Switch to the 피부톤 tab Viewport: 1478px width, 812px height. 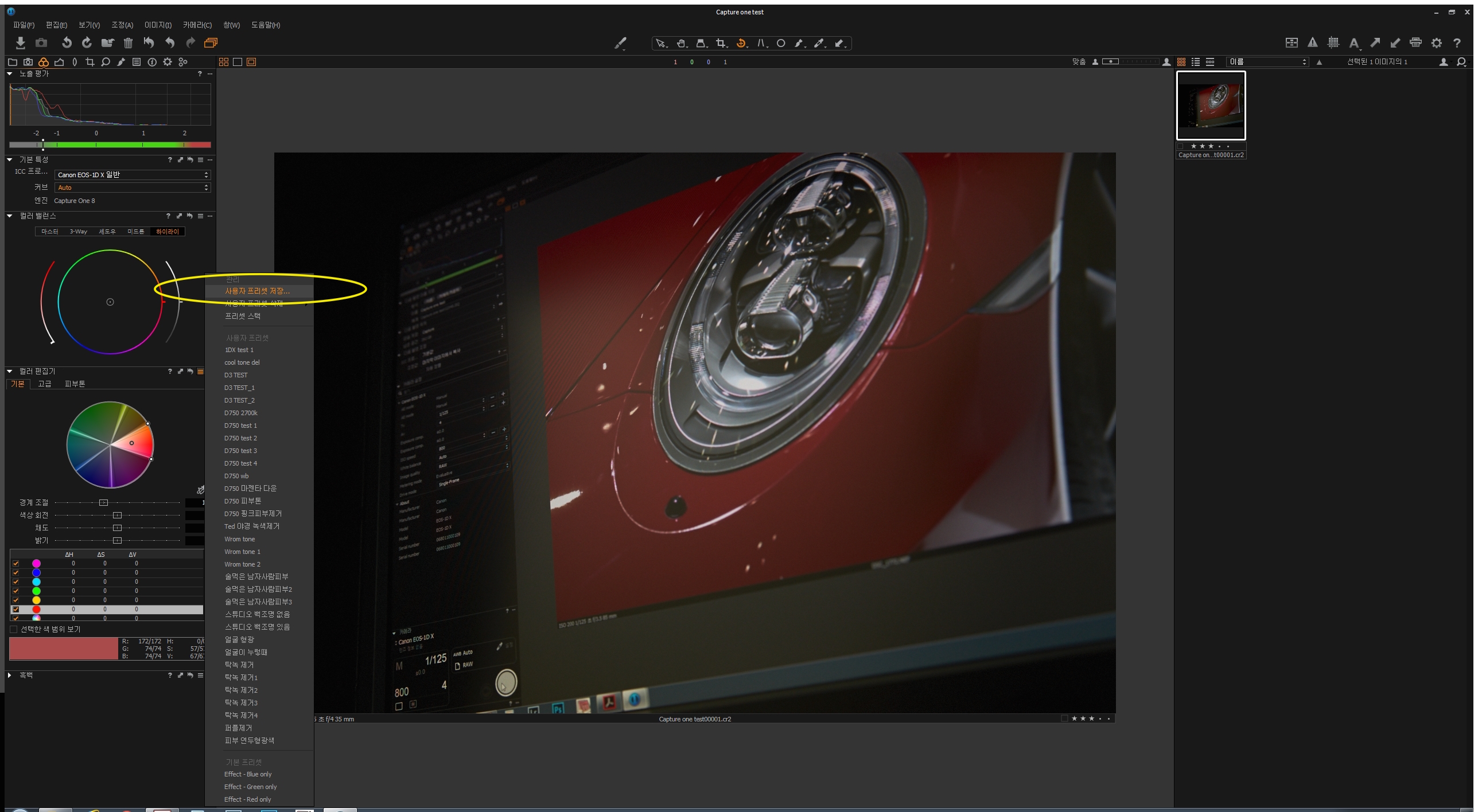[75, 384]
